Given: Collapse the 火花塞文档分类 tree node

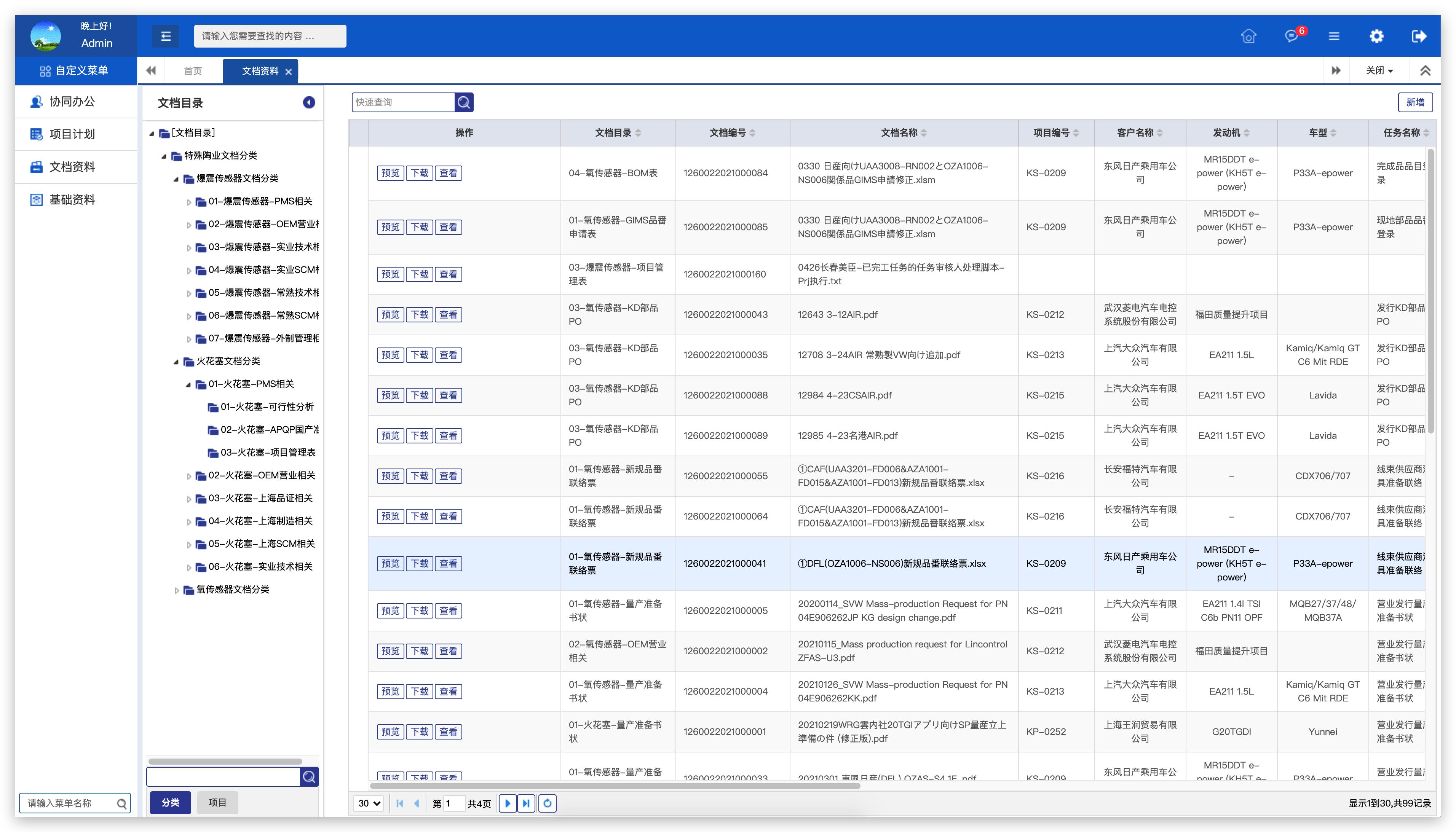Looking at the screenshot, I should pos(176,362).
